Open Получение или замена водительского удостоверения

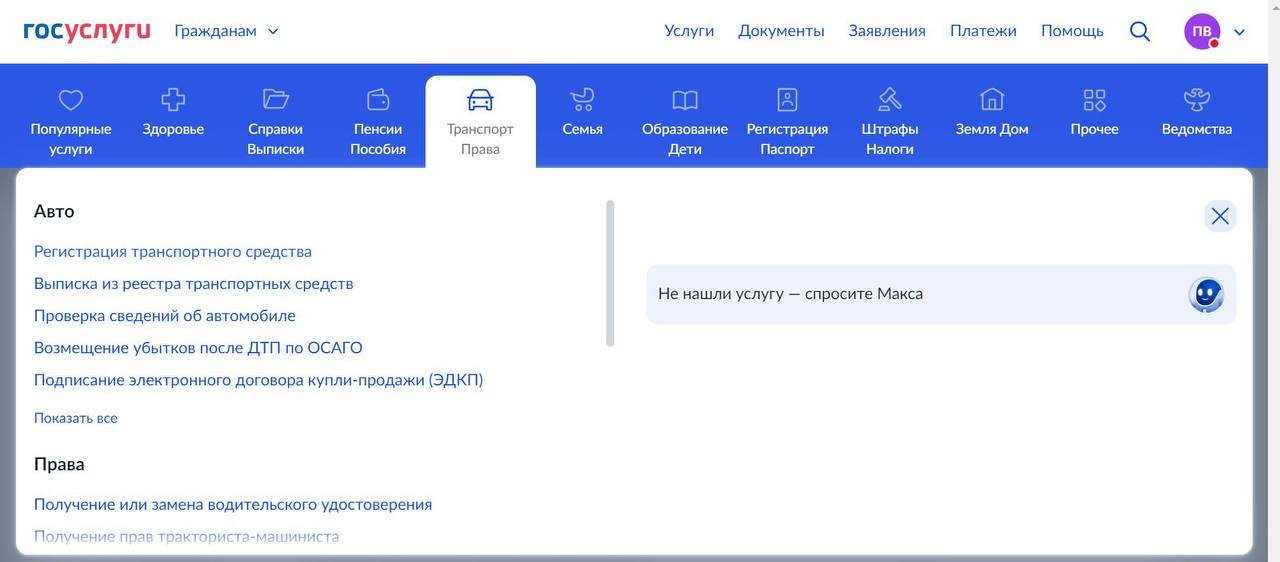233,505
